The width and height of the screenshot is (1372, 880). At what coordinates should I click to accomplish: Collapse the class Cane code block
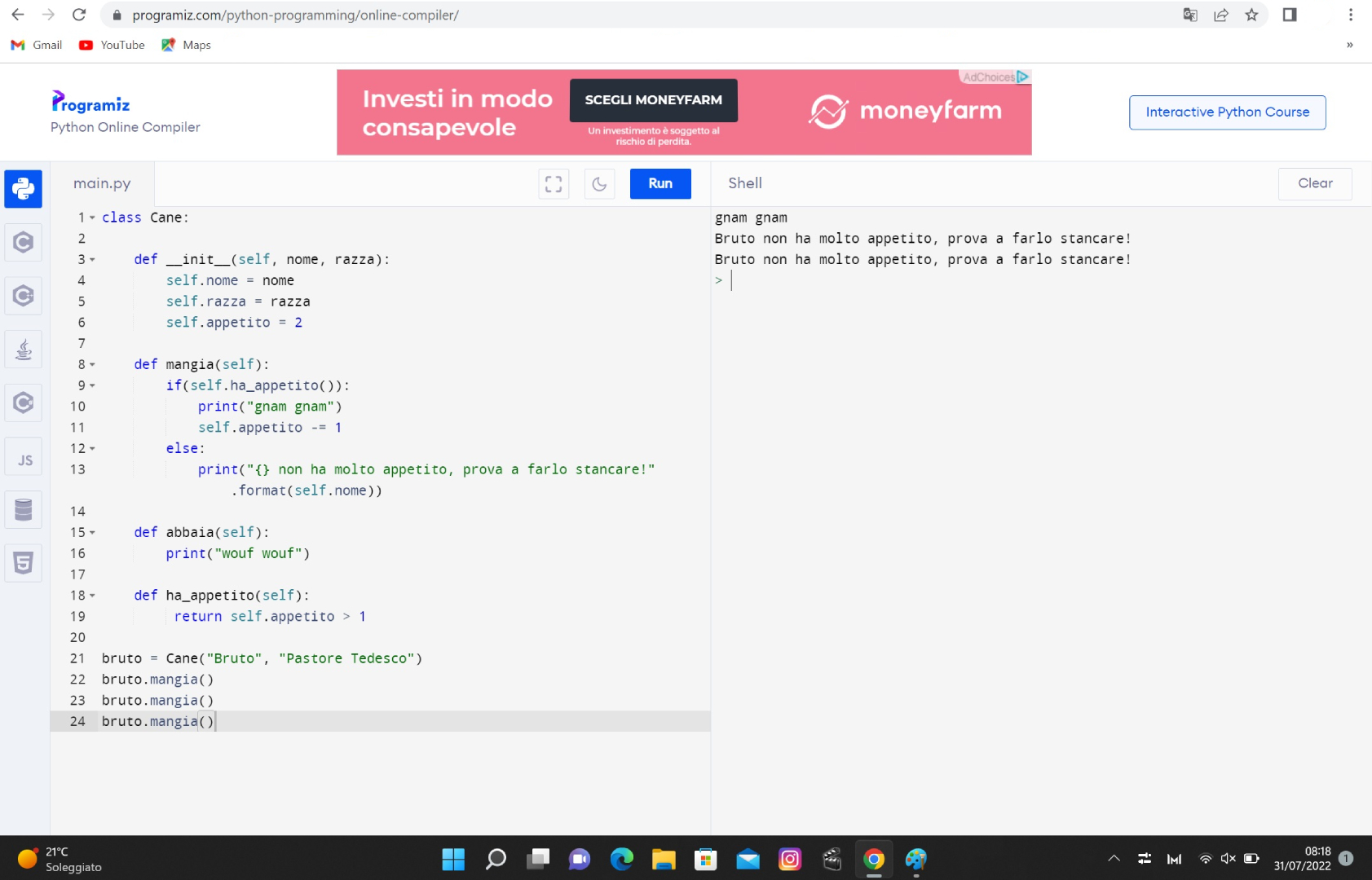(91, 218)
